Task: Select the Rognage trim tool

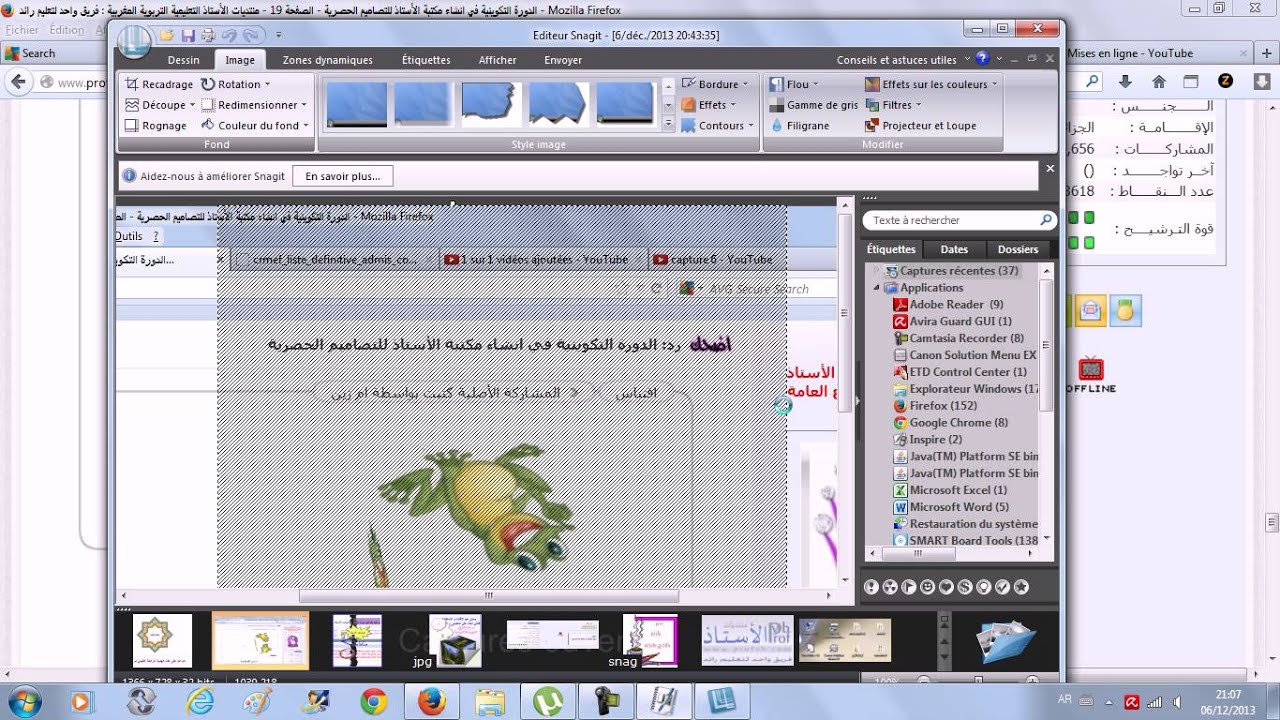Action: coord(156,126)
